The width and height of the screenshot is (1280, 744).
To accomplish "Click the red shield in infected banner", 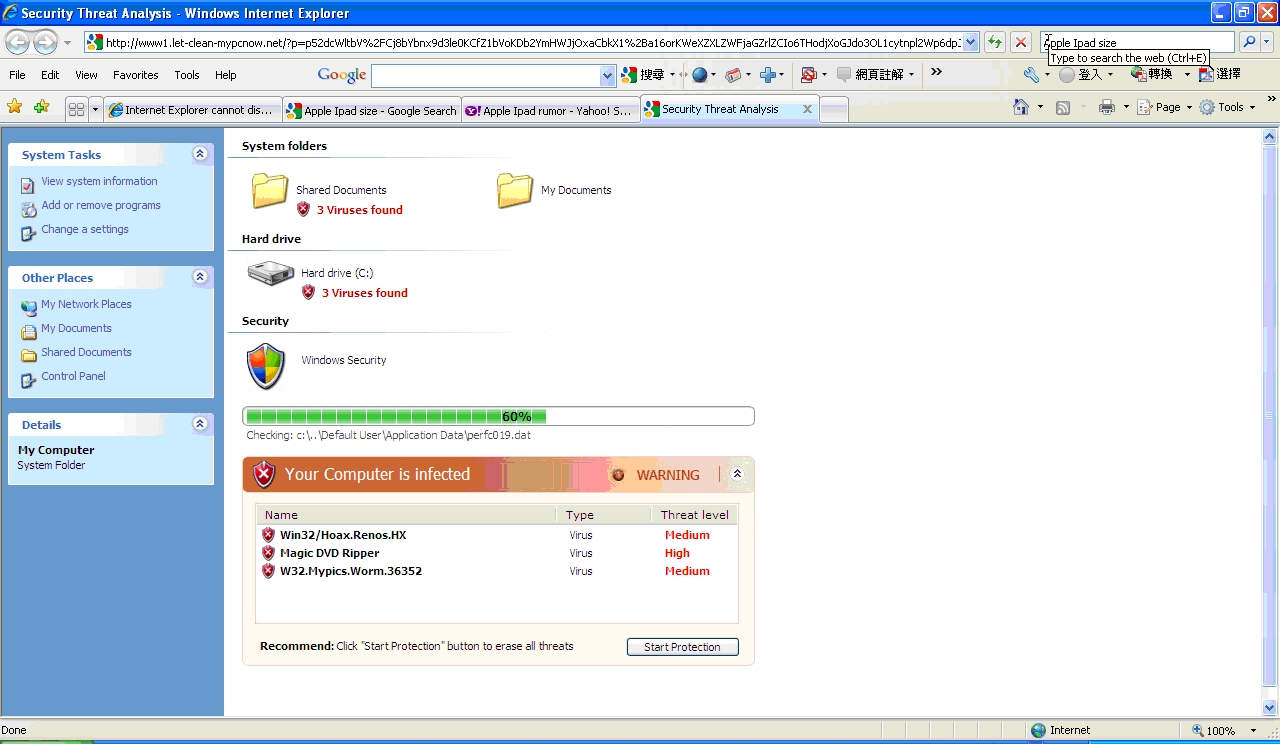I will click(x=264, y=475).
